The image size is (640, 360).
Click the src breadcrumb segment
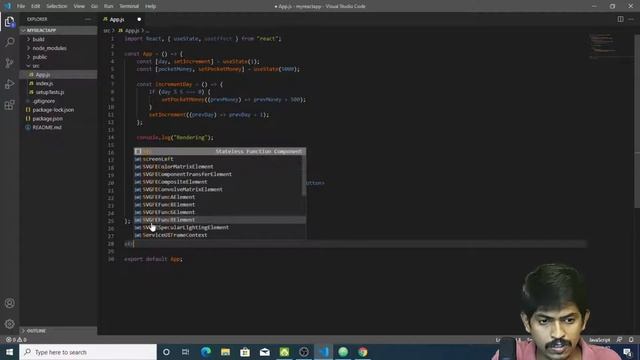107,31
